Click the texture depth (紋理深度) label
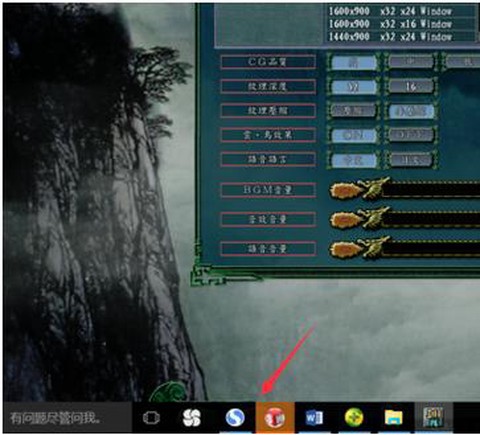 tap(268, 87)
